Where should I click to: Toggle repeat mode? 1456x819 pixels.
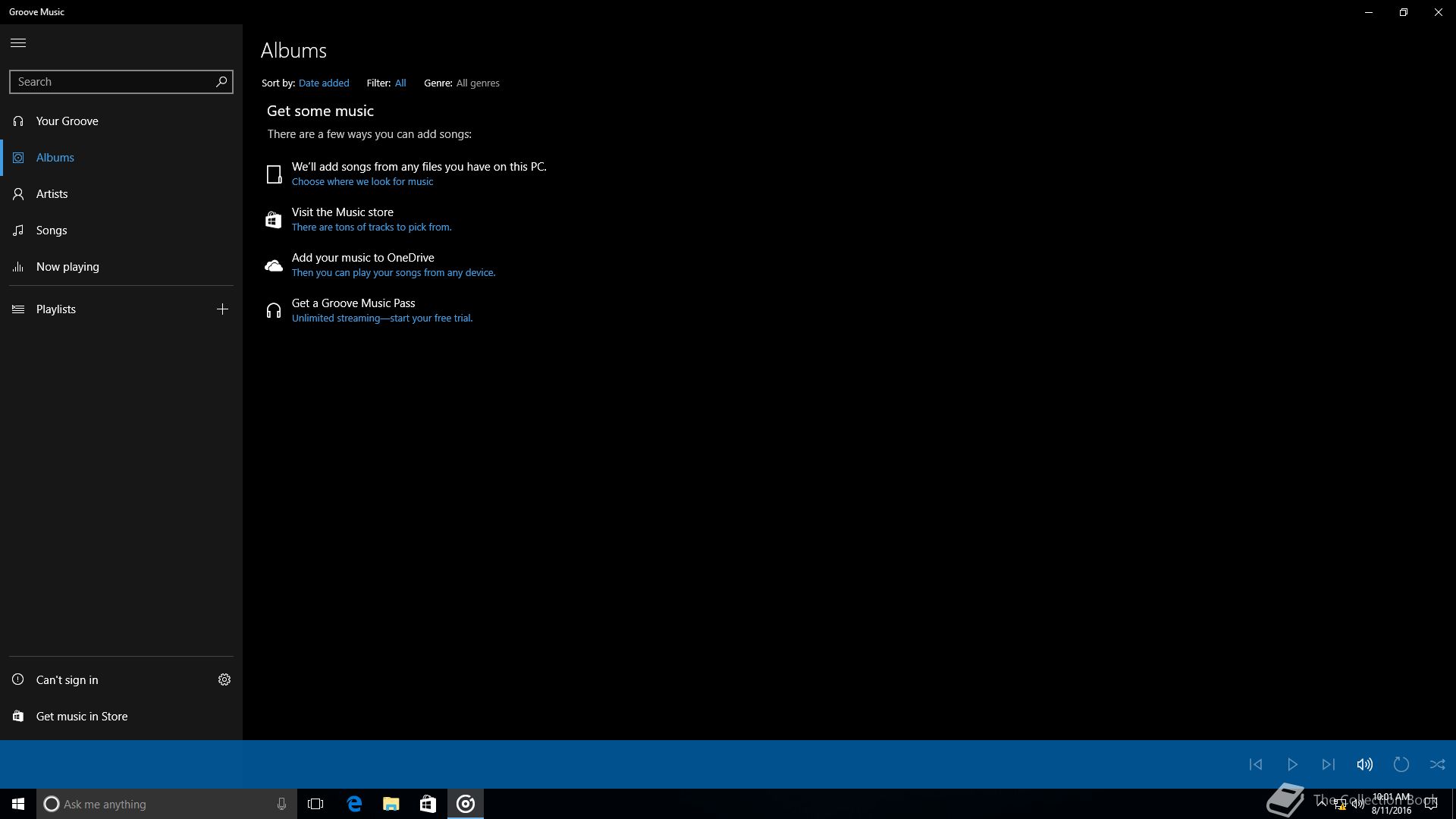[x=1401, y=764]
